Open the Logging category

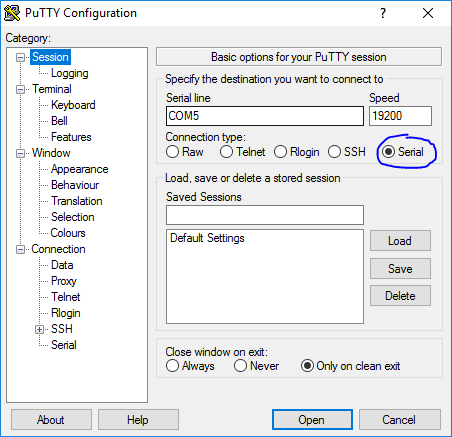(x=70, y=73)
